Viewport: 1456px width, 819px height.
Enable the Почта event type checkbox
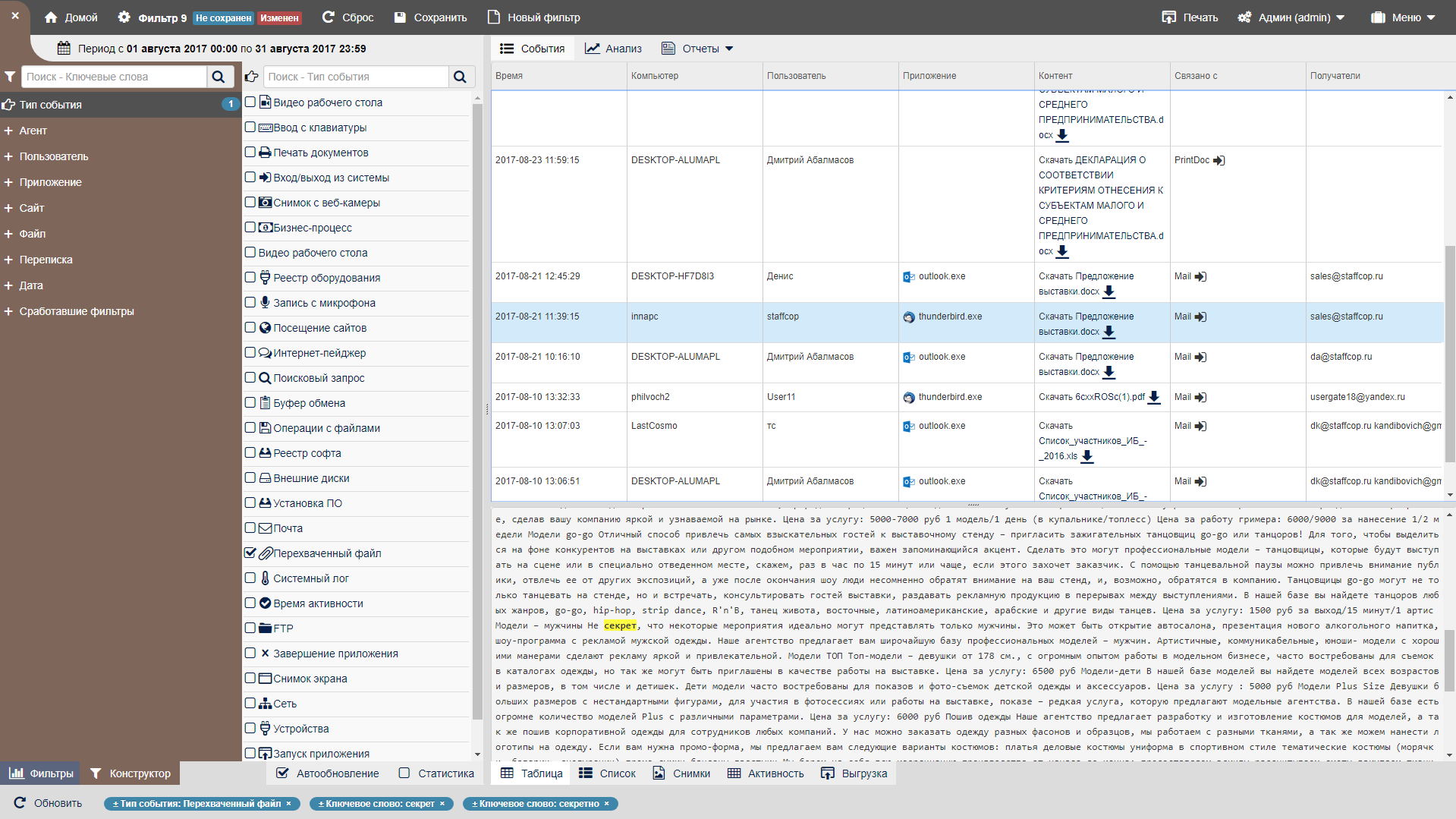click(250, 528)
